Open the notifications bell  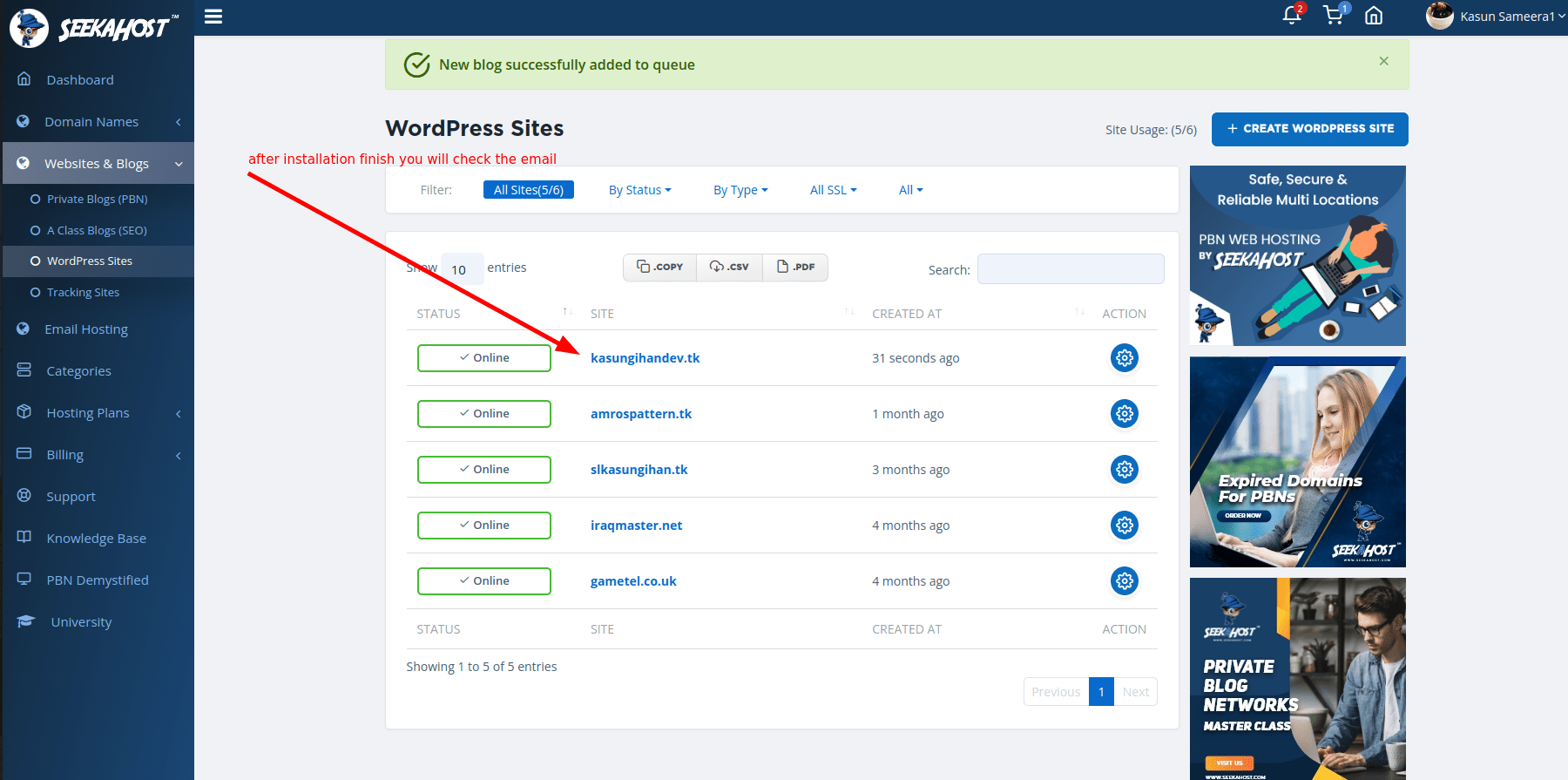coord(1292,15)
